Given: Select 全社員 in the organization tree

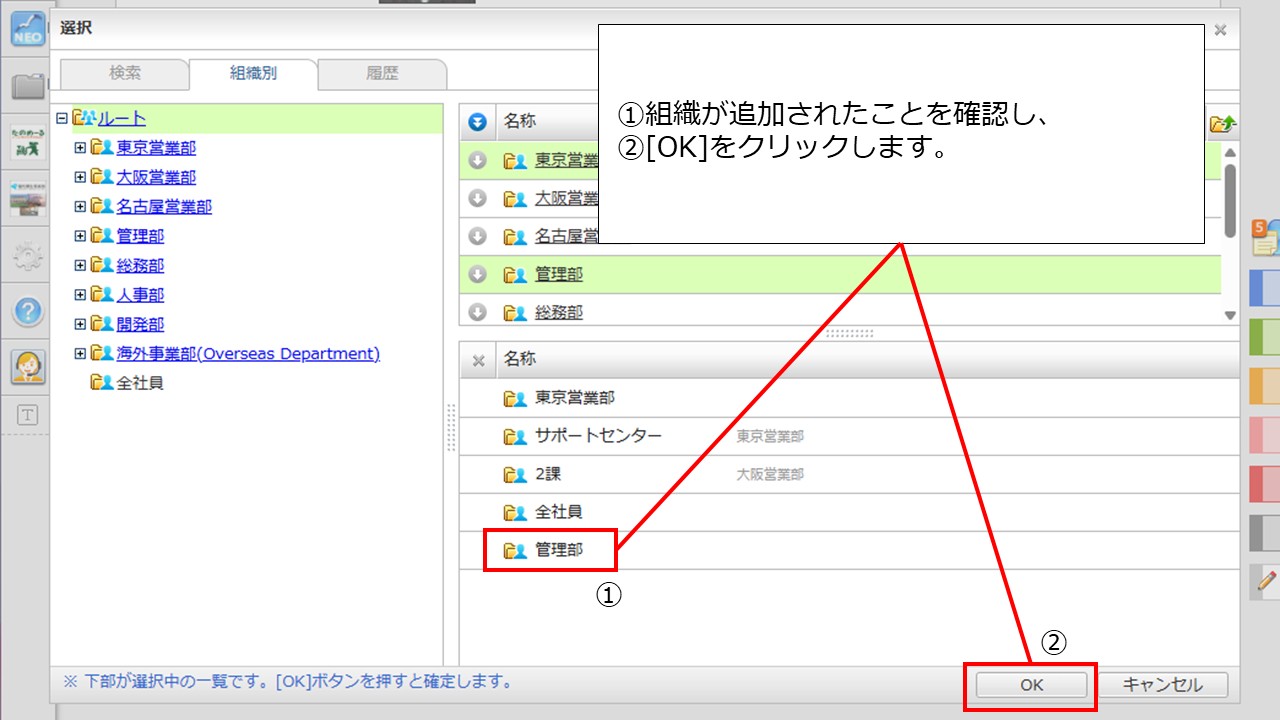Looking at the screenshot, I should [140, 383].
